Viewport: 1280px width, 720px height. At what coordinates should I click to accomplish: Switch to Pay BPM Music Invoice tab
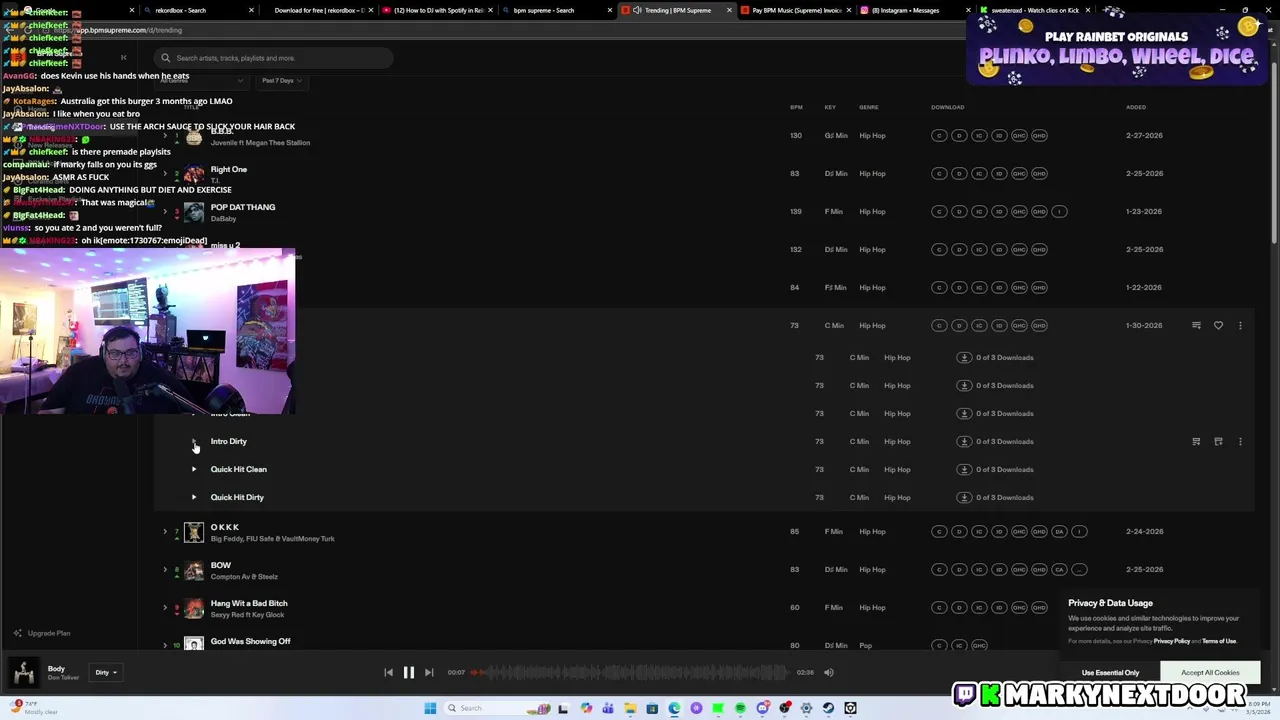(797, 10)
